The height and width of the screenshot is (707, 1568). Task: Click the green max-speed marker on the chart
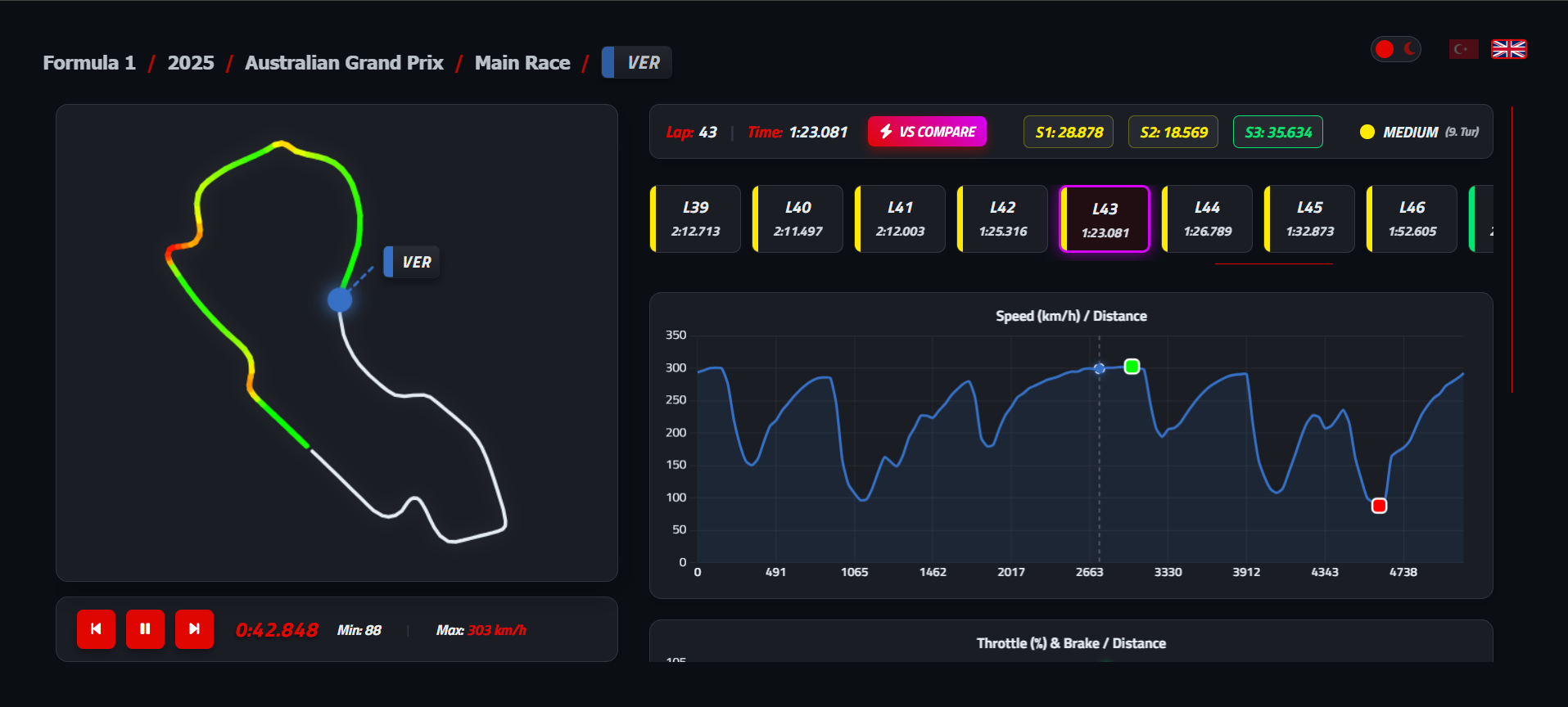pyautogui.click(x=1132, y=367)
